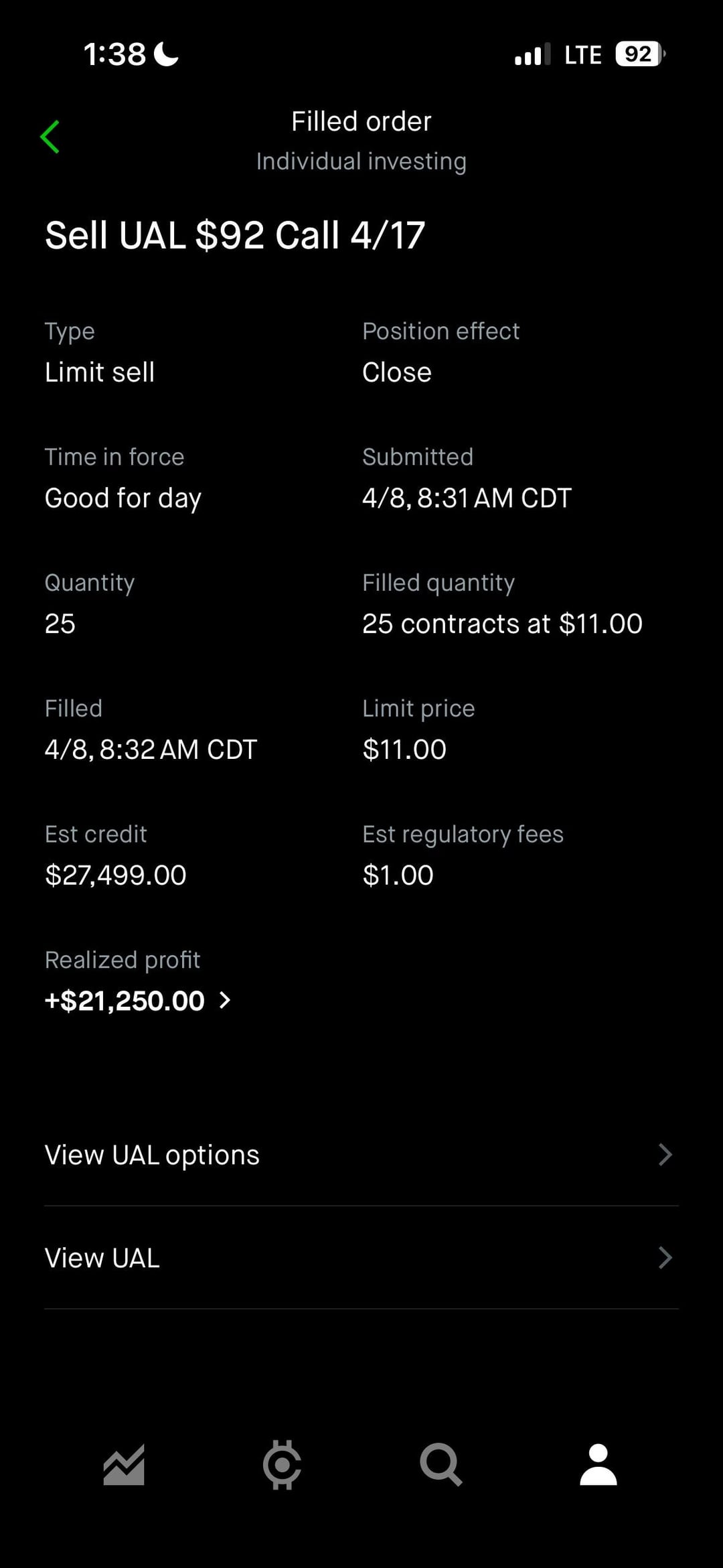The image size is (723, 1568).
Task: Open chevron beside View UAL options
Action: point(665,1155)
